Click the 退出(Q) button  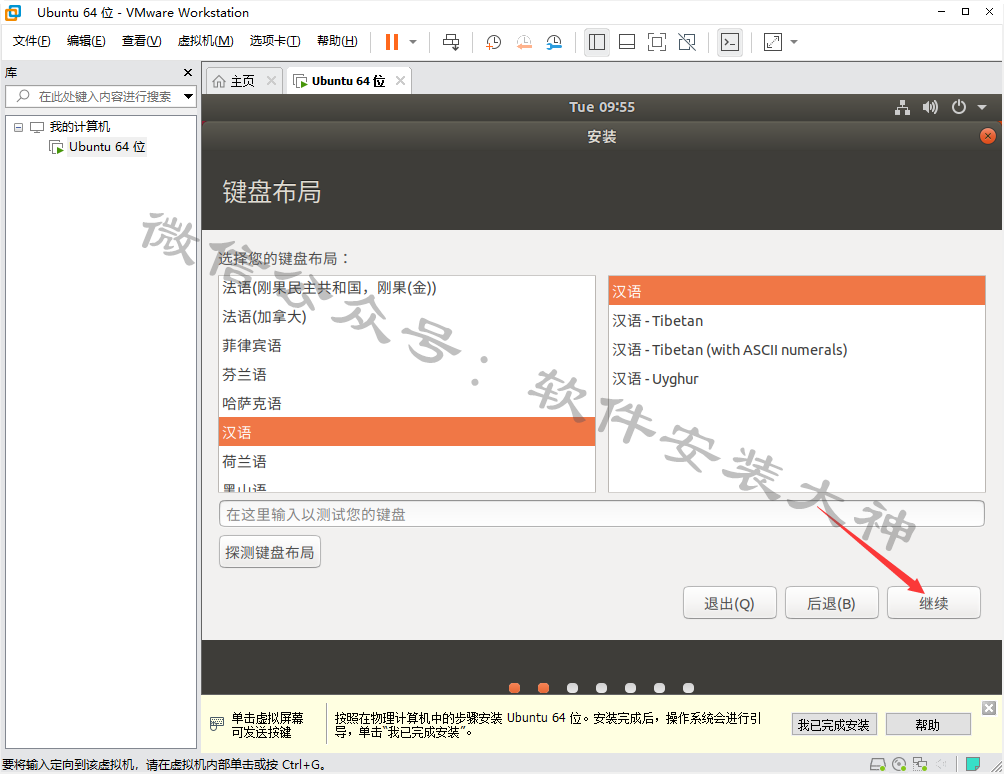[729, 603]
